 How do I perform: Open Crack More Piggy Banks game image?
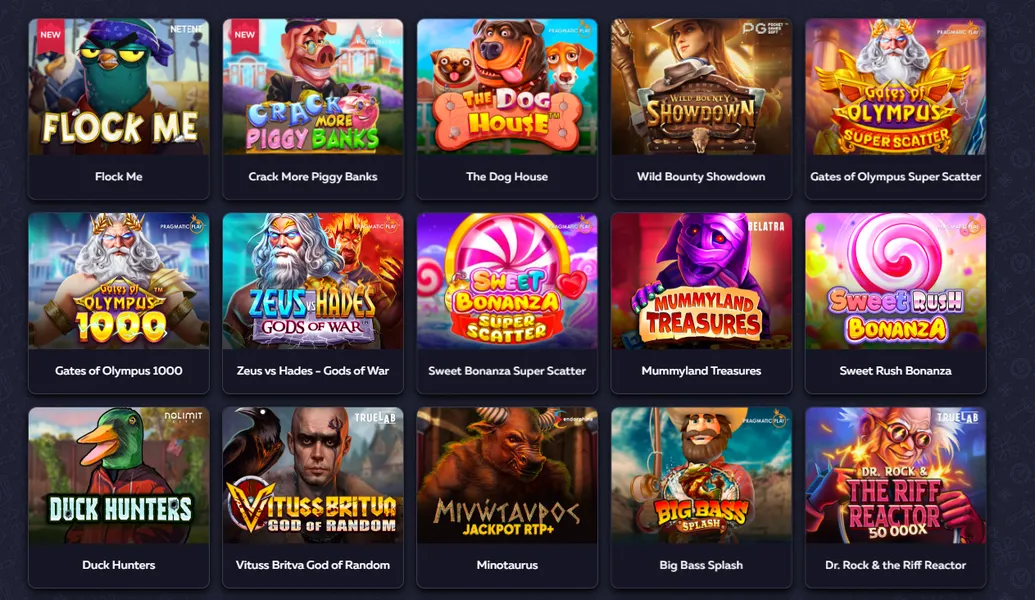(313, 86)
